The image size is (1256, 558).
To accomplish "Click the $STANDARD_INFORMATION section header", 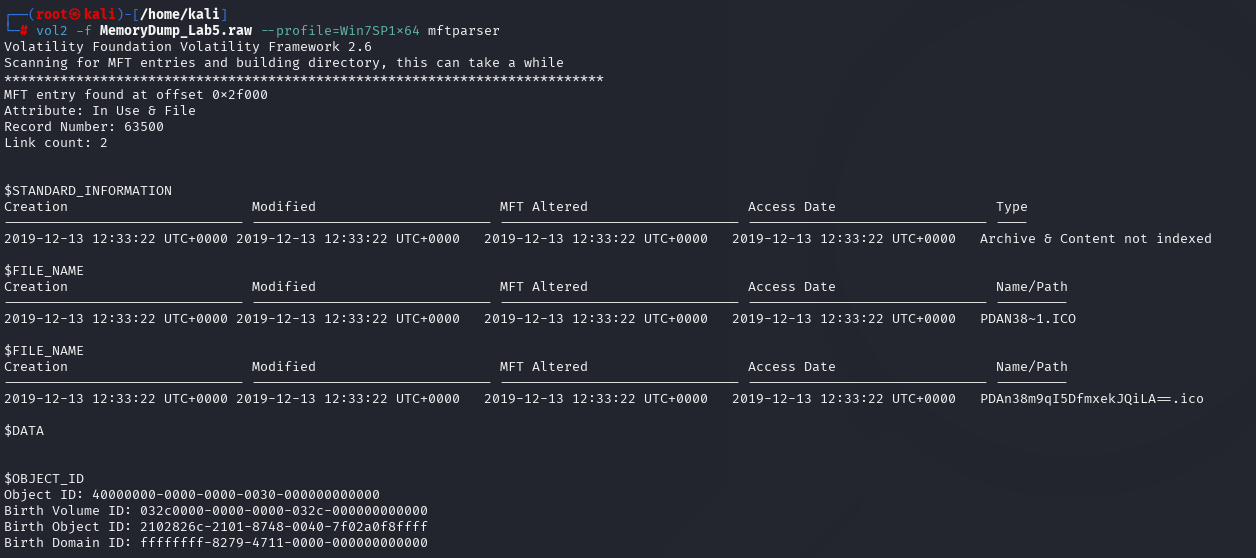I will pyautogui.click(x=88, y=191).
